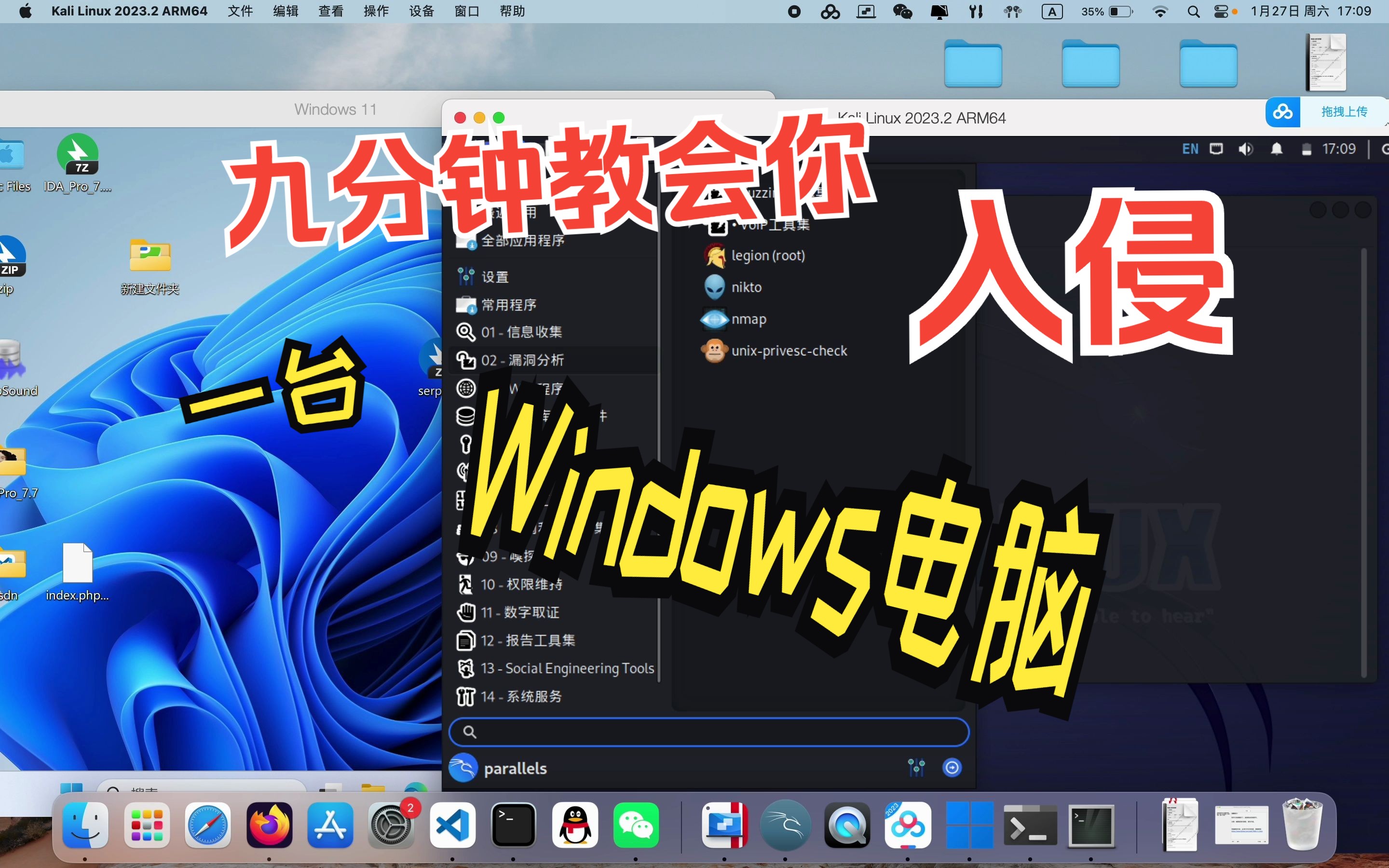
Task: Expand 01 - 信息收集 category
Action: [x=554, y=332]
